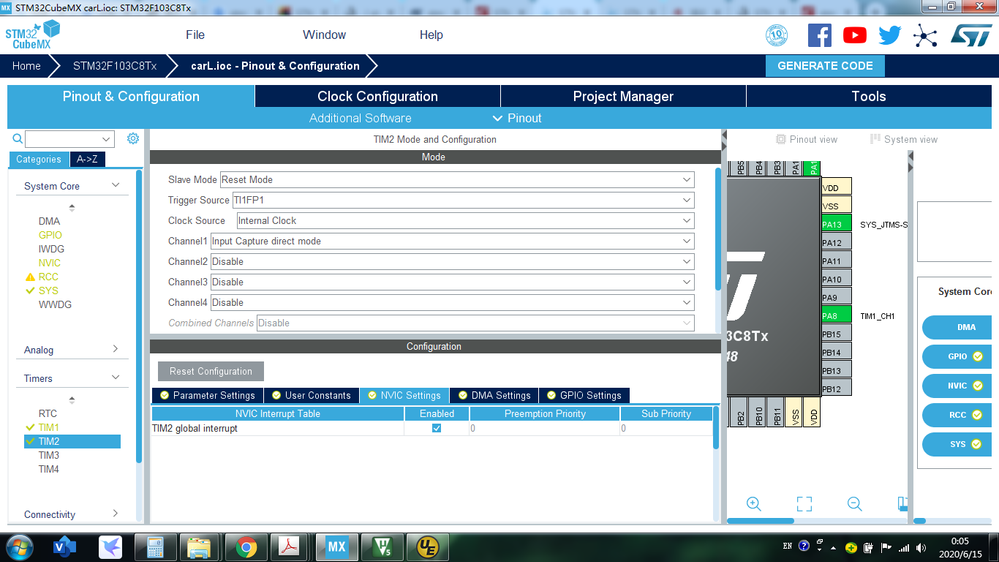Open the Adobe Acrobat taskbar icon
The height and width of the screenshot is (562, 999).
289,547
